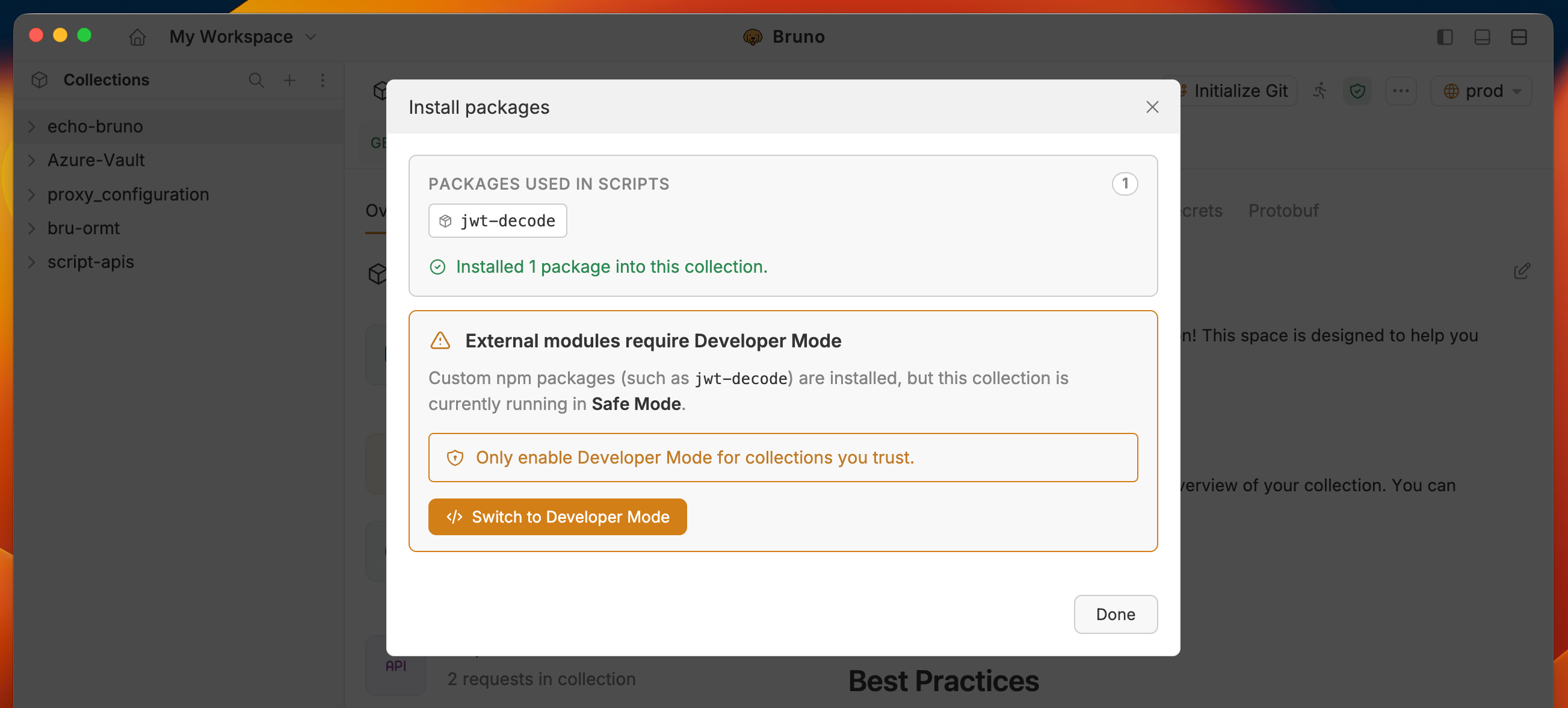Click the edit pencil icon
This screenshot has width=1568, height=708.
point(1521,271)
